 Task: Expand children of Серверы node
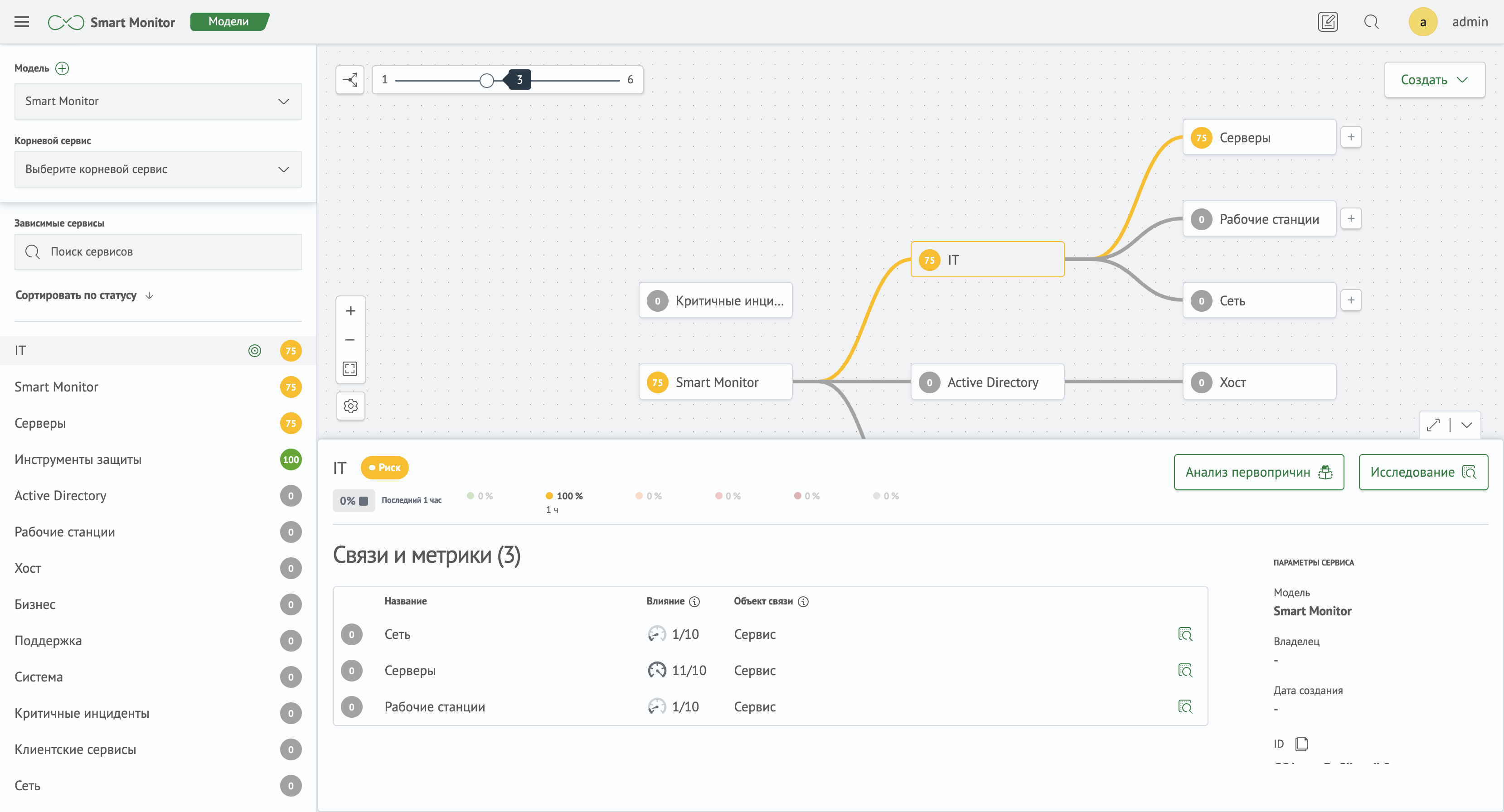[1351, 137]
